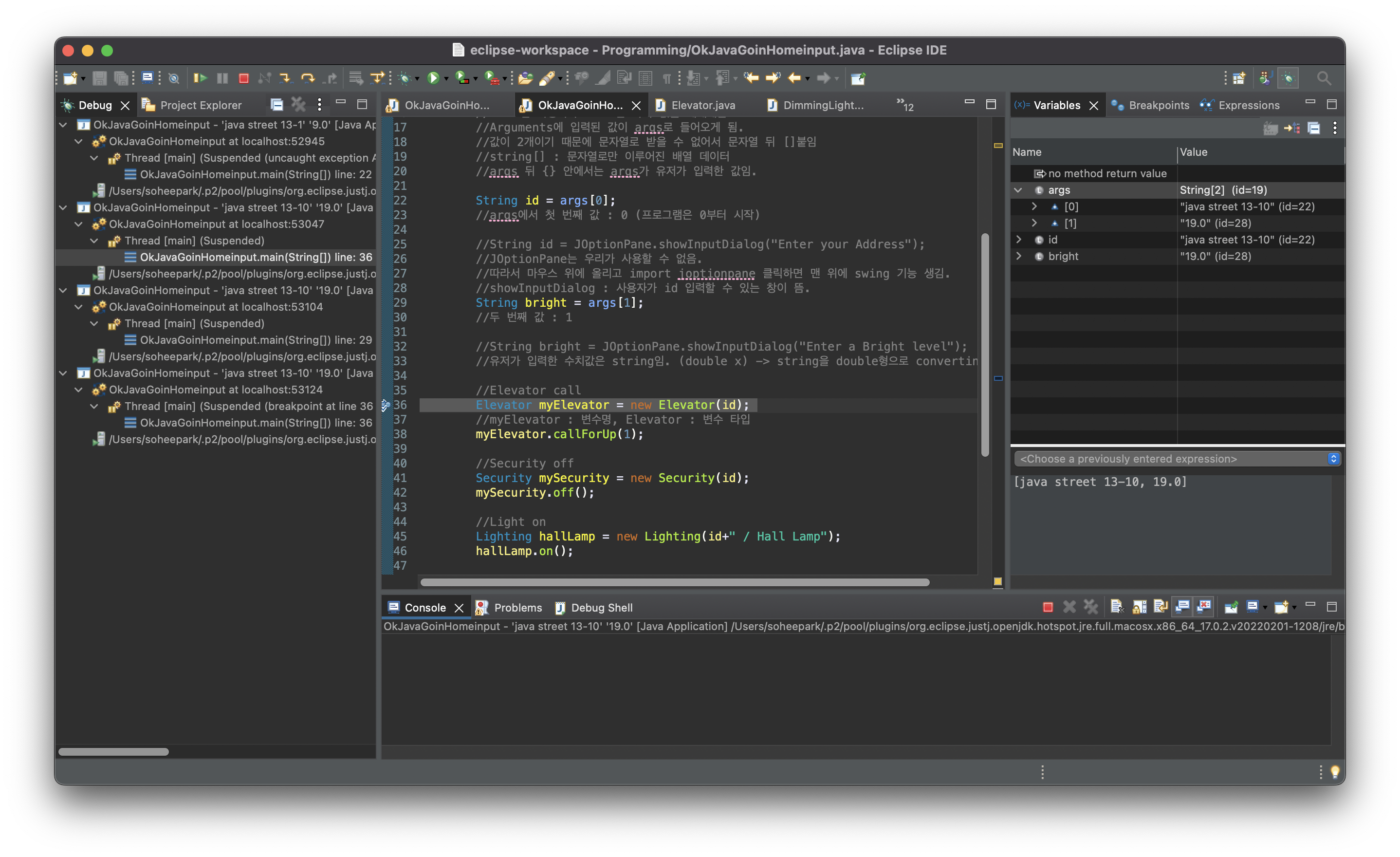Open the Debug Shell tab
The image size is (1400, 857).
[x=601, y=608]
